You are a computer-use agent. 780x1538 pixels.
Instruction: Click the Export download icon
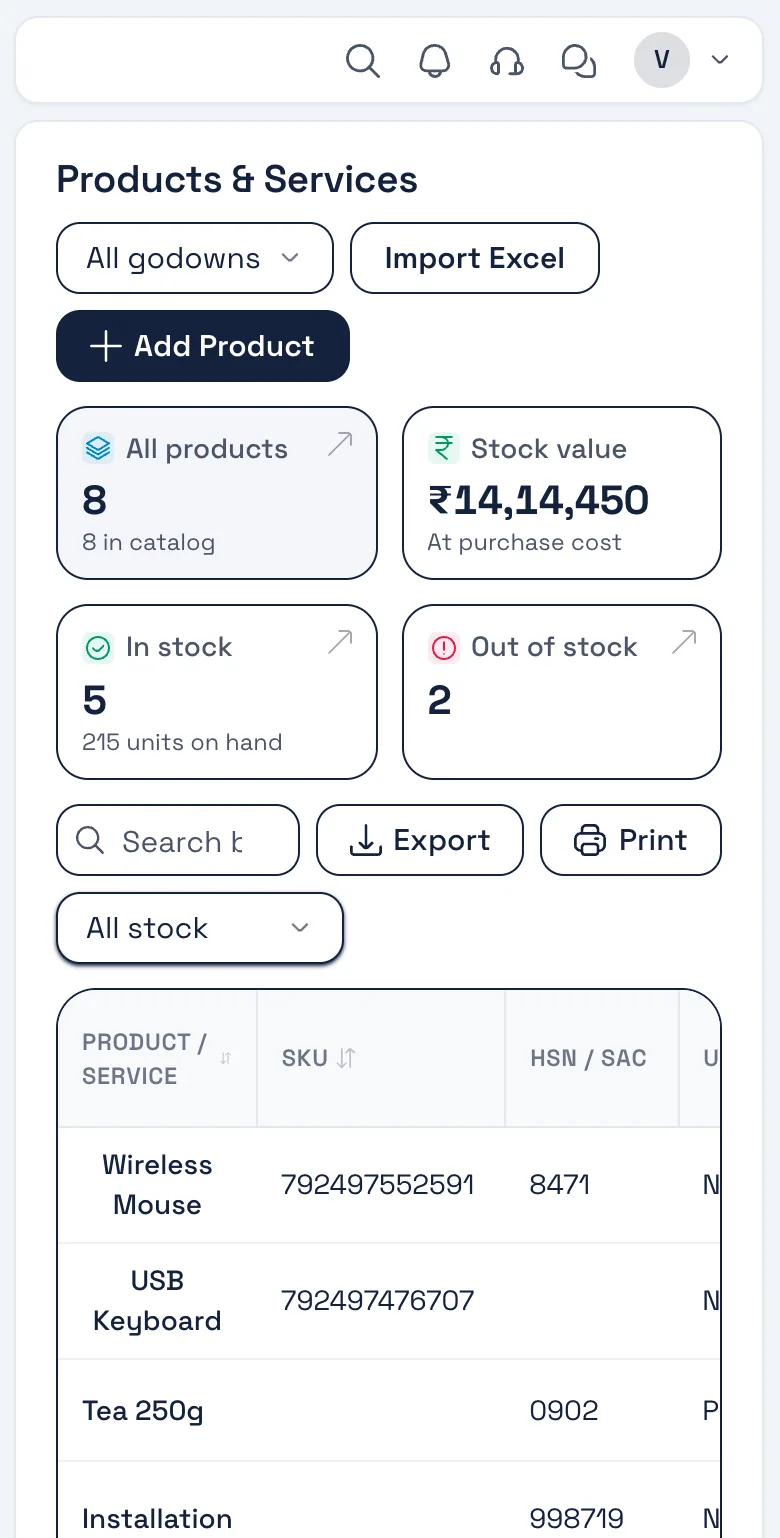click(x=366, y=841)
